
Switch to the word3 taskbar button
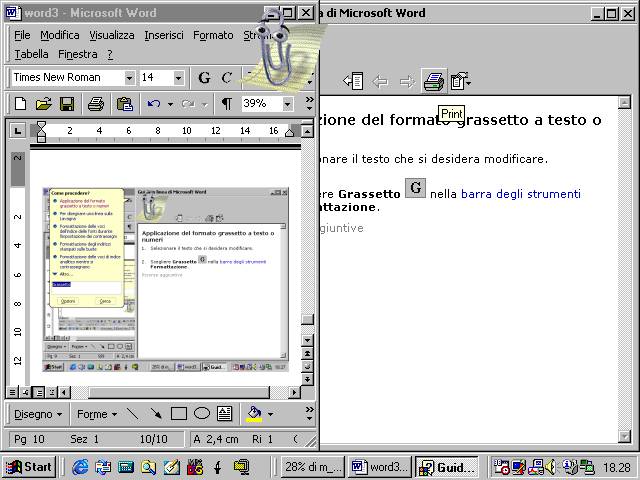point(379,467)
